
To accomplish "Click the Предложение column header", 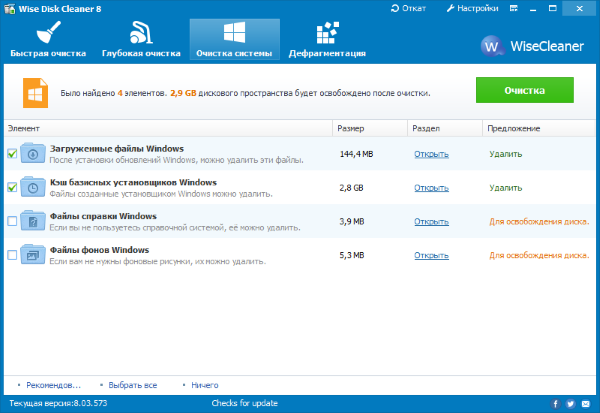I will click(539, 128).
